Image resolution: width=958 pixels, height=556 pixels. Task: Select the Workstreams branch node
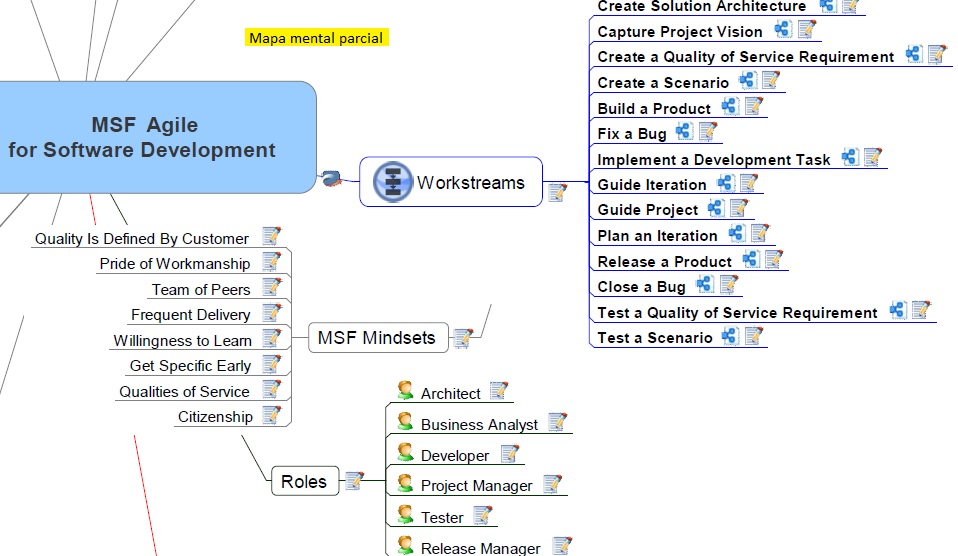pos(469,182)
